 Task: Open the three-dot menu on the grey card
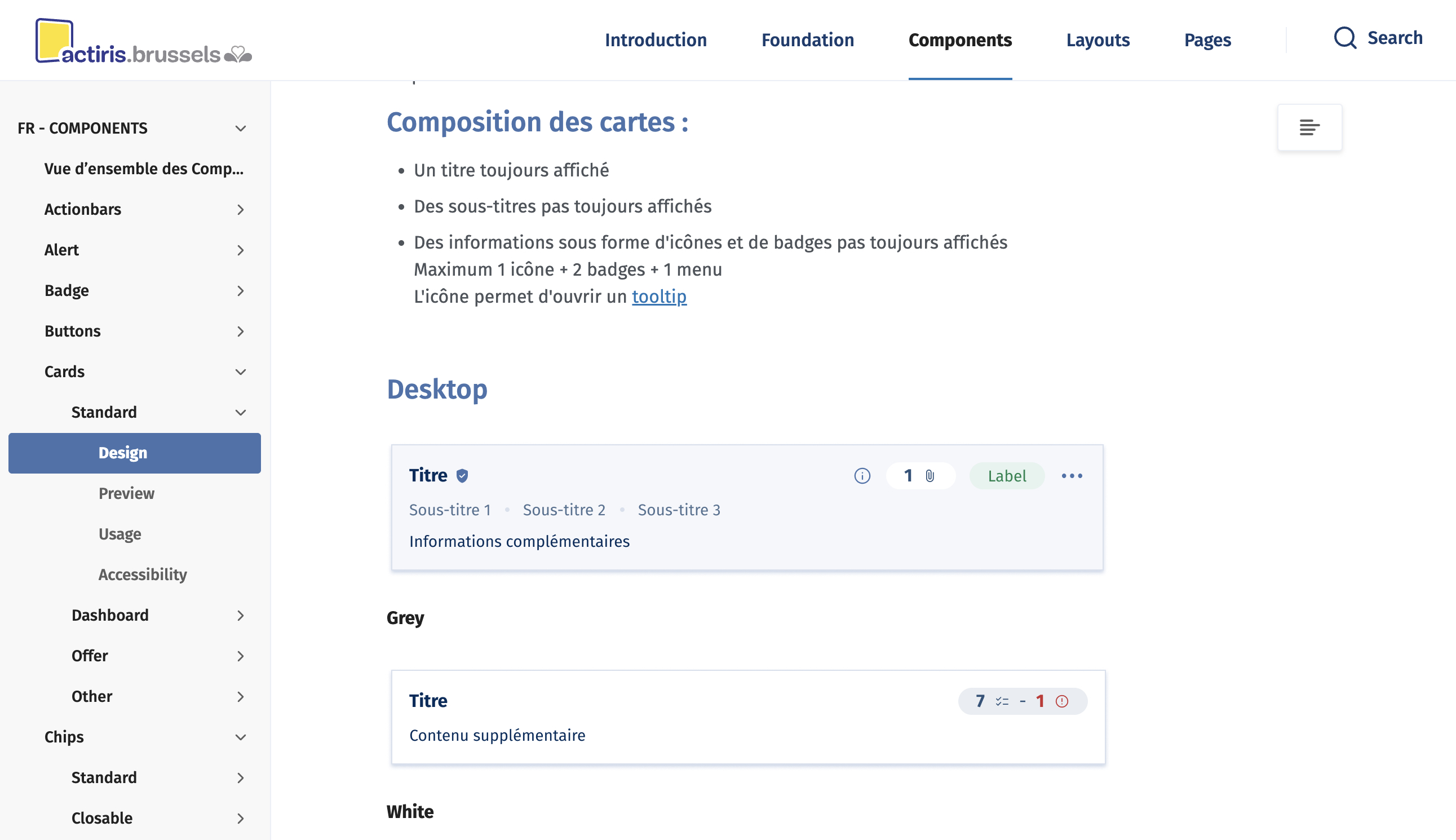(1072, 476)
